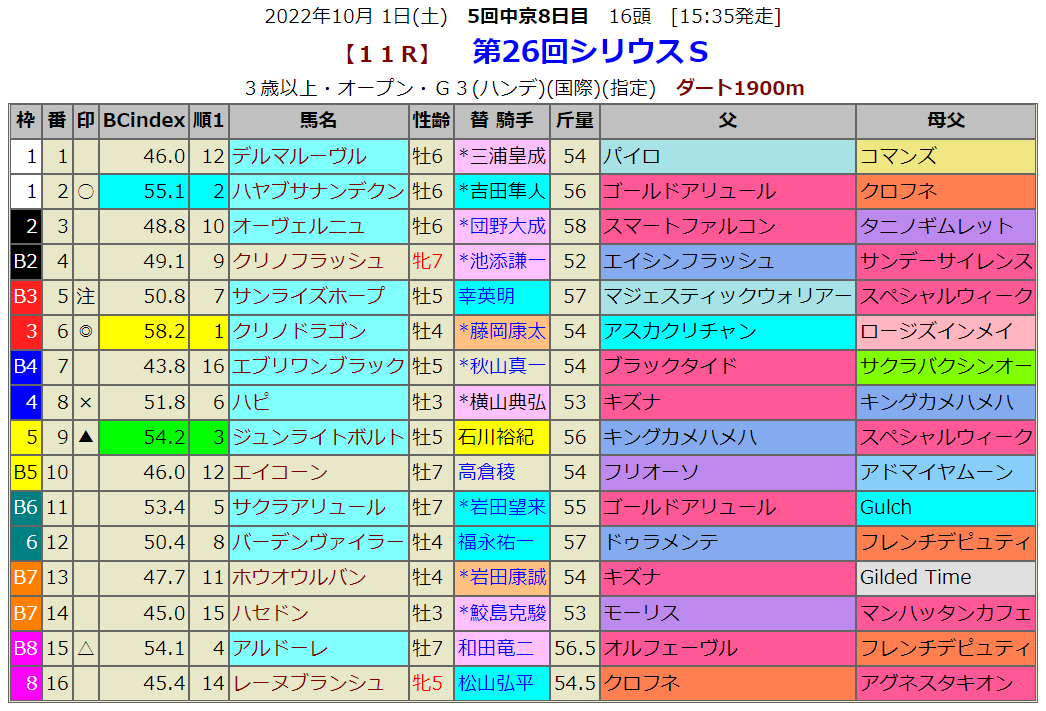Click jockey name 松山弘平
This screenshot has width=1046, height=711.
tap(495, 683)
